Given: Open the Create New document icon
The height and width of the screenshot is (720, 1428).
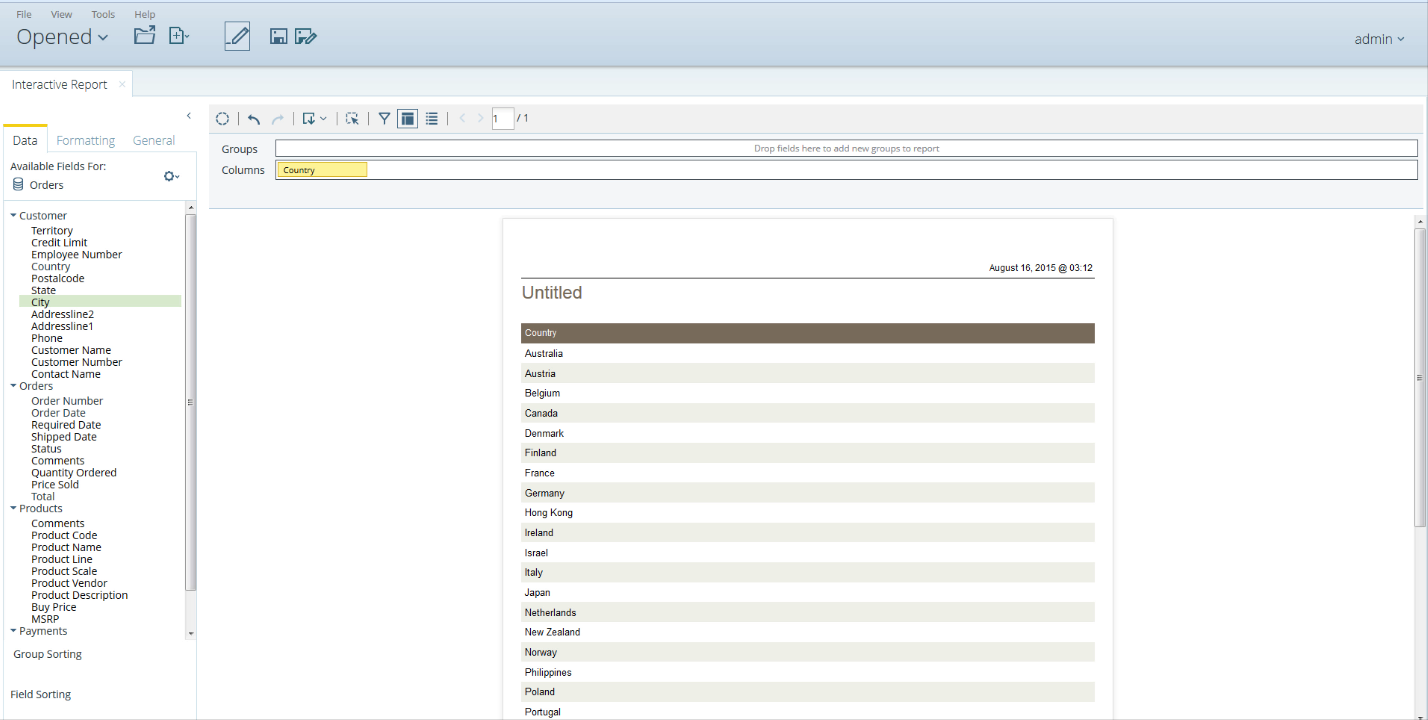Looking at the screenshot, I should [179, 36].
